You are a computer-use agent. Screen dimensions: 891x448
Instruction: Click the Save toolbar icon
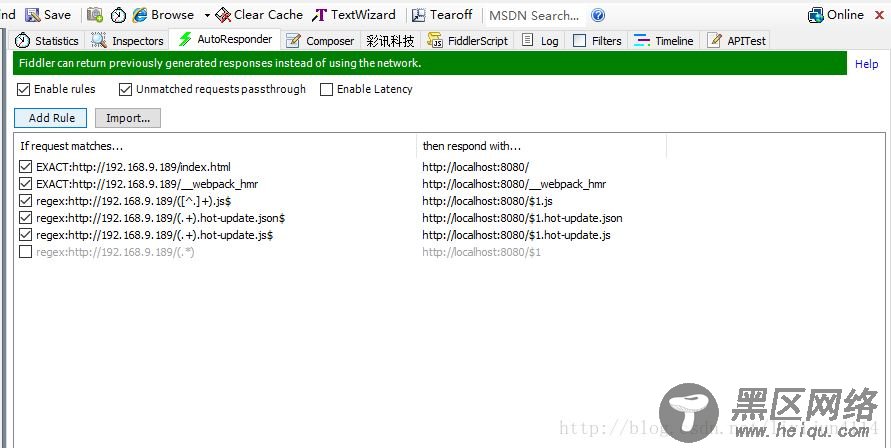click(33, 15)
